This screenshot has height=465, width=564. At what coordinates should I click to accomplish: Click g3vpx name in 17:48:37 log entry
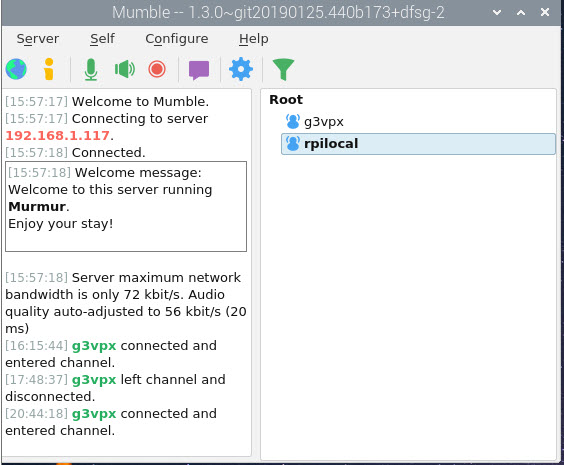tap(94, 380)
